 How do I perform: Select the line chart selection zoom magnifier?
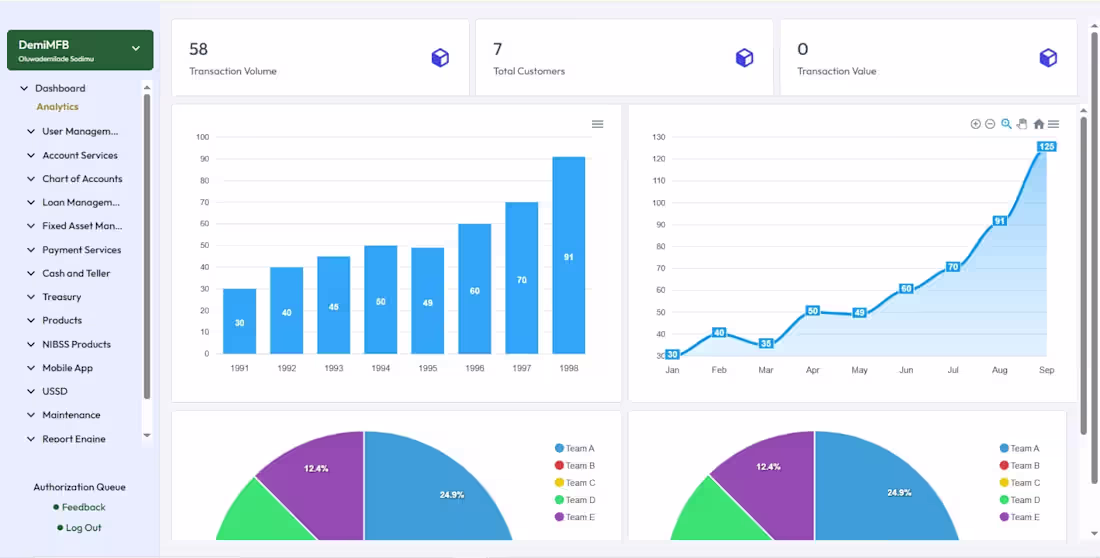point(1006,124)
